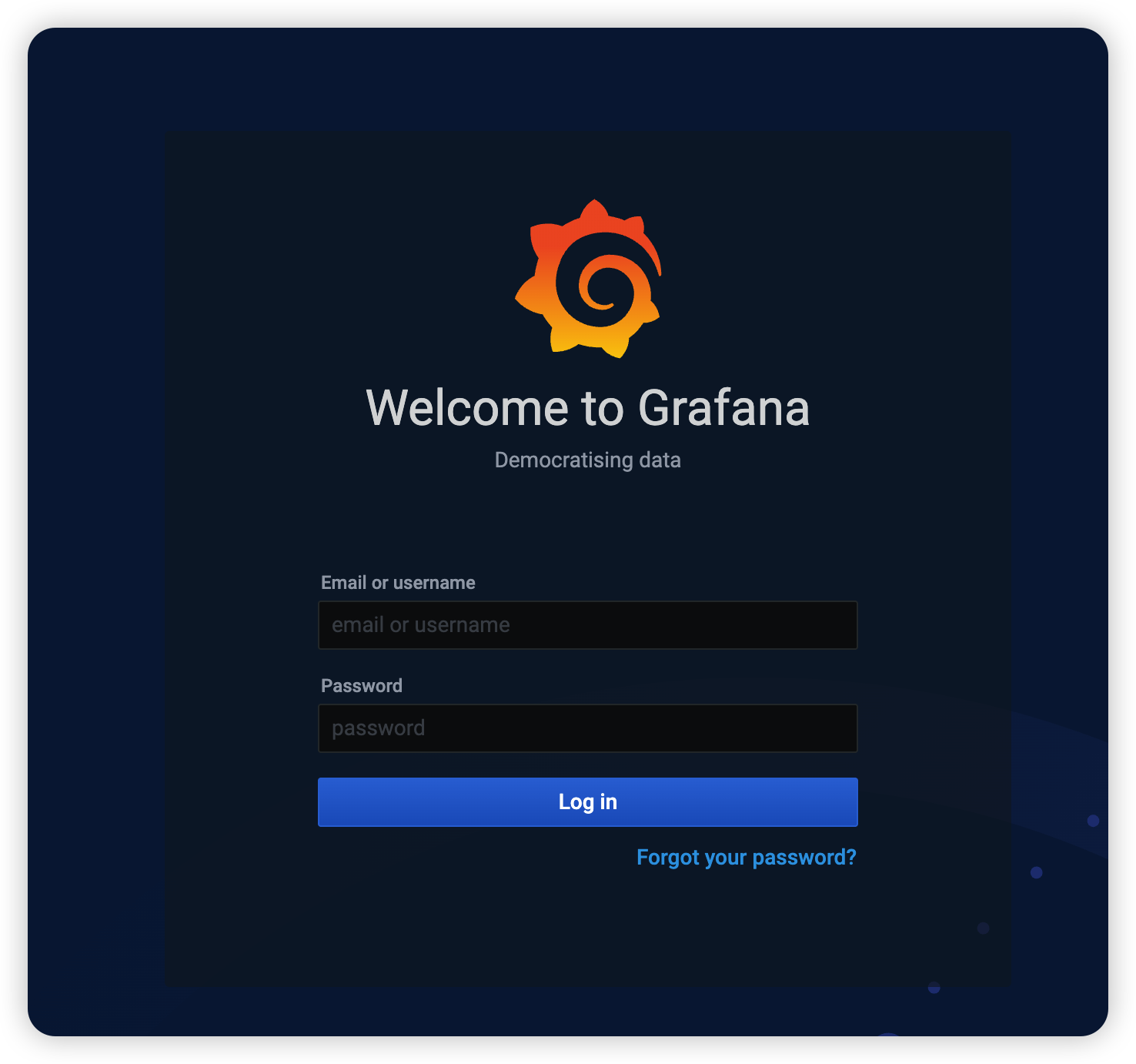Click the "email or username" placeholder text

click(x=421, y=625)
